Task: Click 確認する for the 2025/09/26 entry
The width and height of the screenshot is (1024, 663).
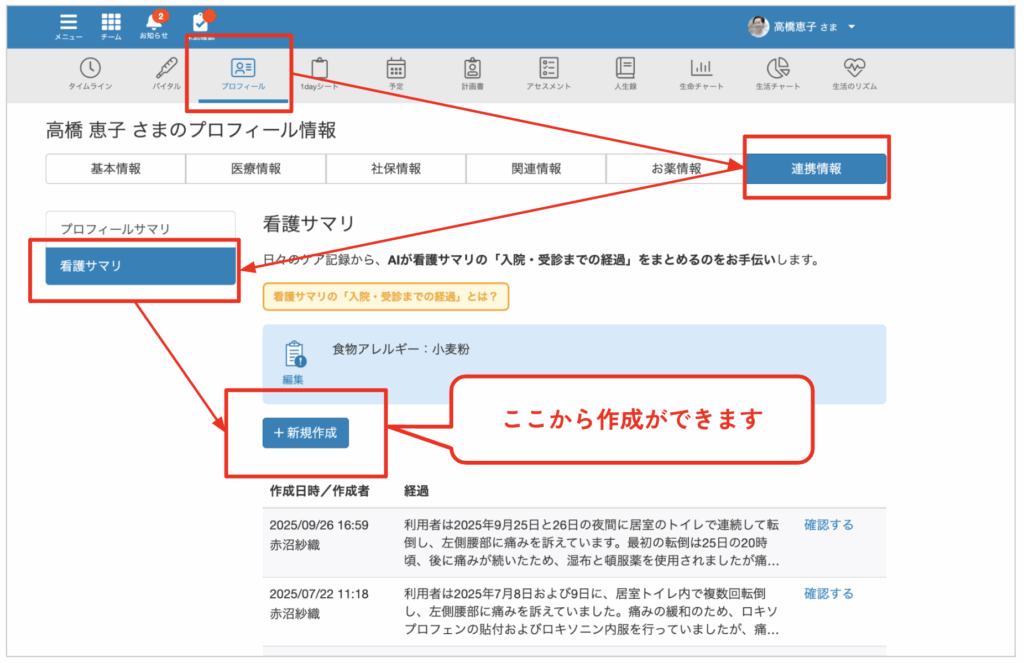Action: 828,524
